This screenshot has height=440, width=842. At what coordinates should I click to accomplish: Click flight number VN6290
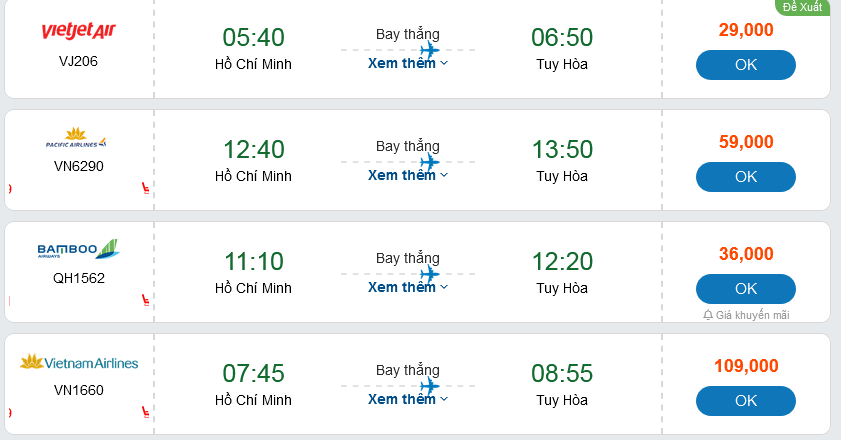pos(79,166)
